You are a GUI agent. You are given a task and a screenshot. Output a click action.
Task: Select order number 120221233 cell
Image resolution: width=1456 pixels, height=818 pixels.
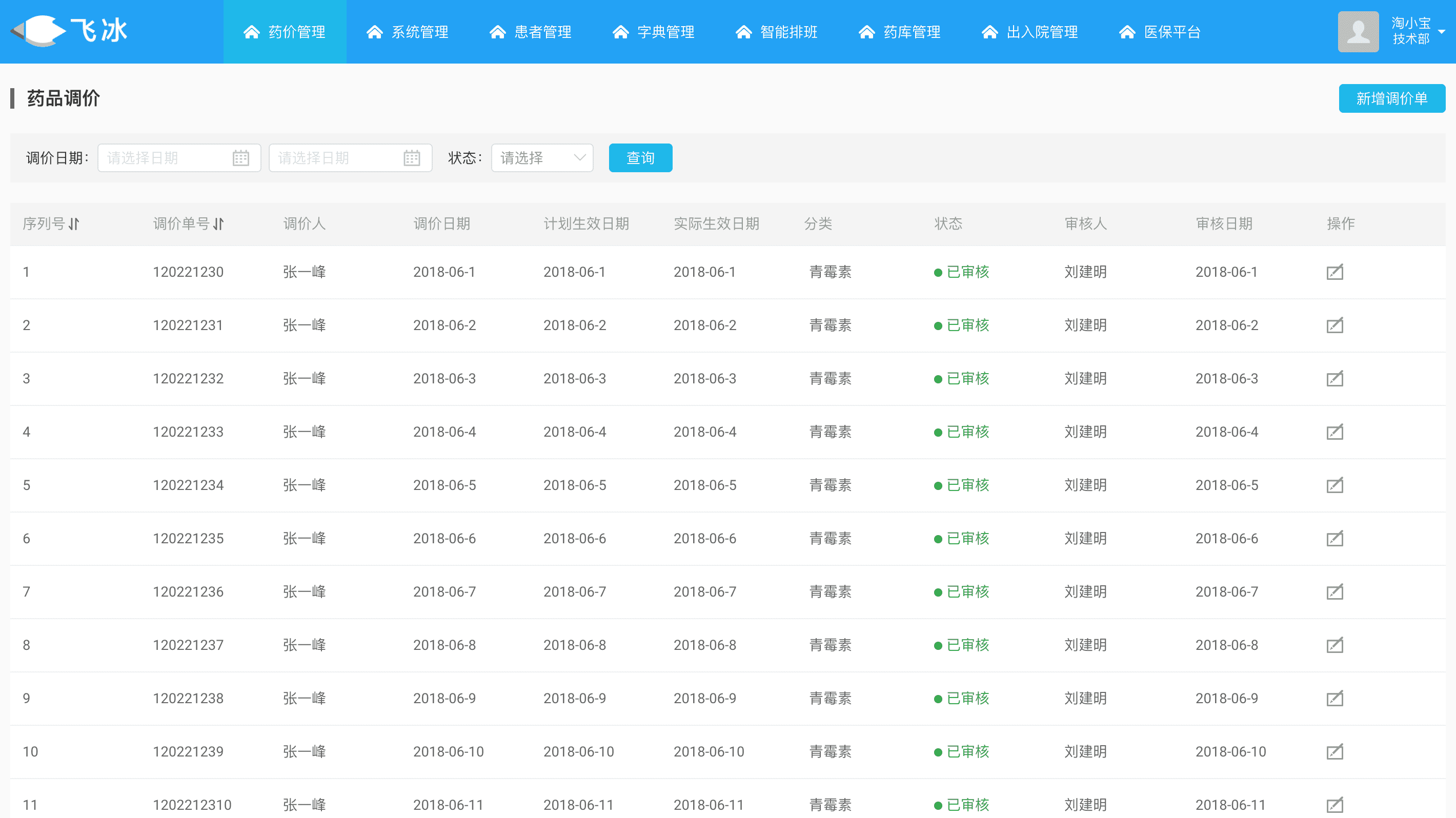(188, 432)
